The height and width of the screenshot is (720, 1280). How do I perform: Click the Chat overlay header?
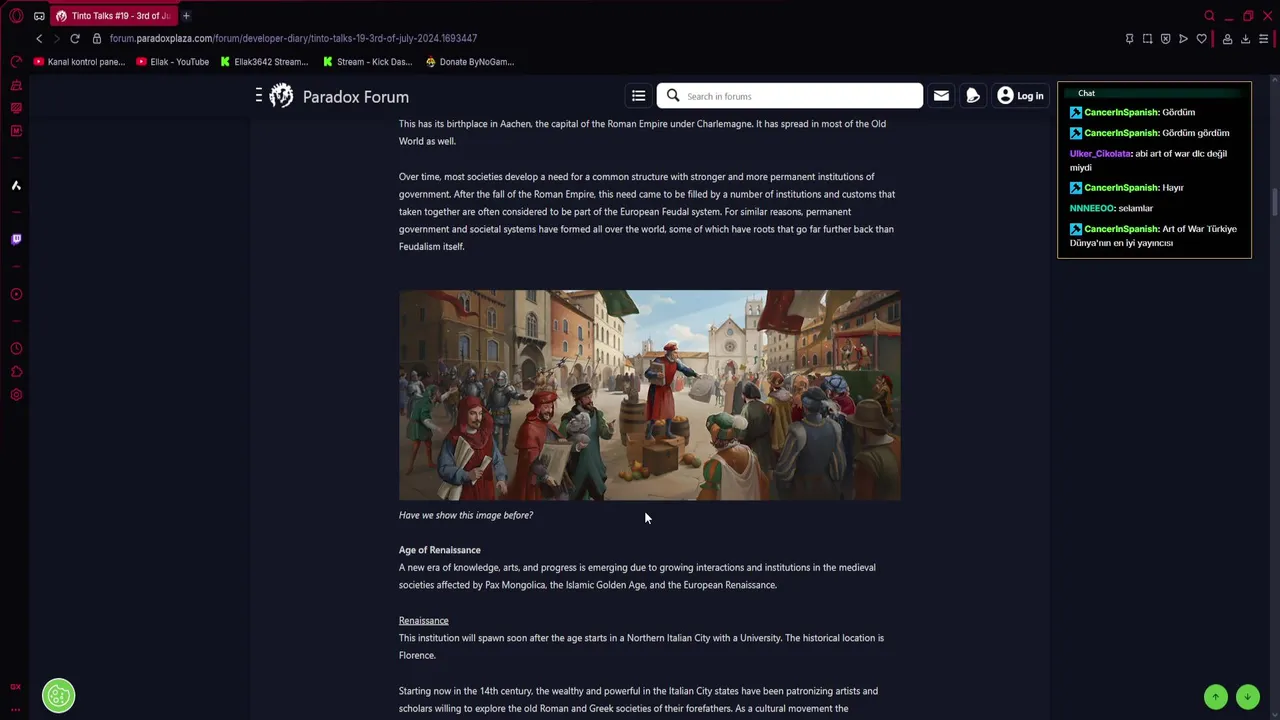[x=1154, y=93]
